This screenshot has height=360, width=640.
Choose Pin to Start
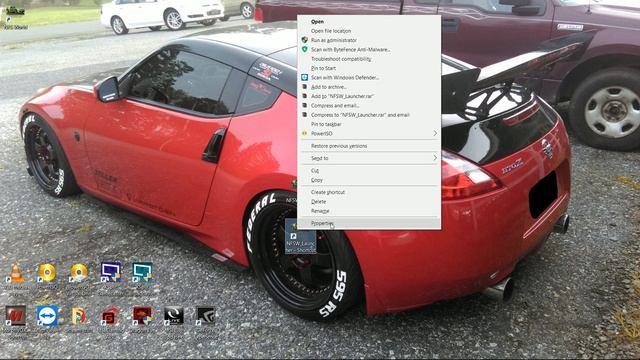point(369,68)
